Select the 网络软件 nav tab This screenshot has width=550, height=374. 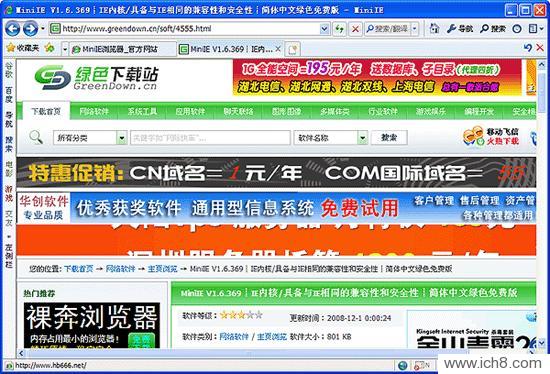[94, 112]
